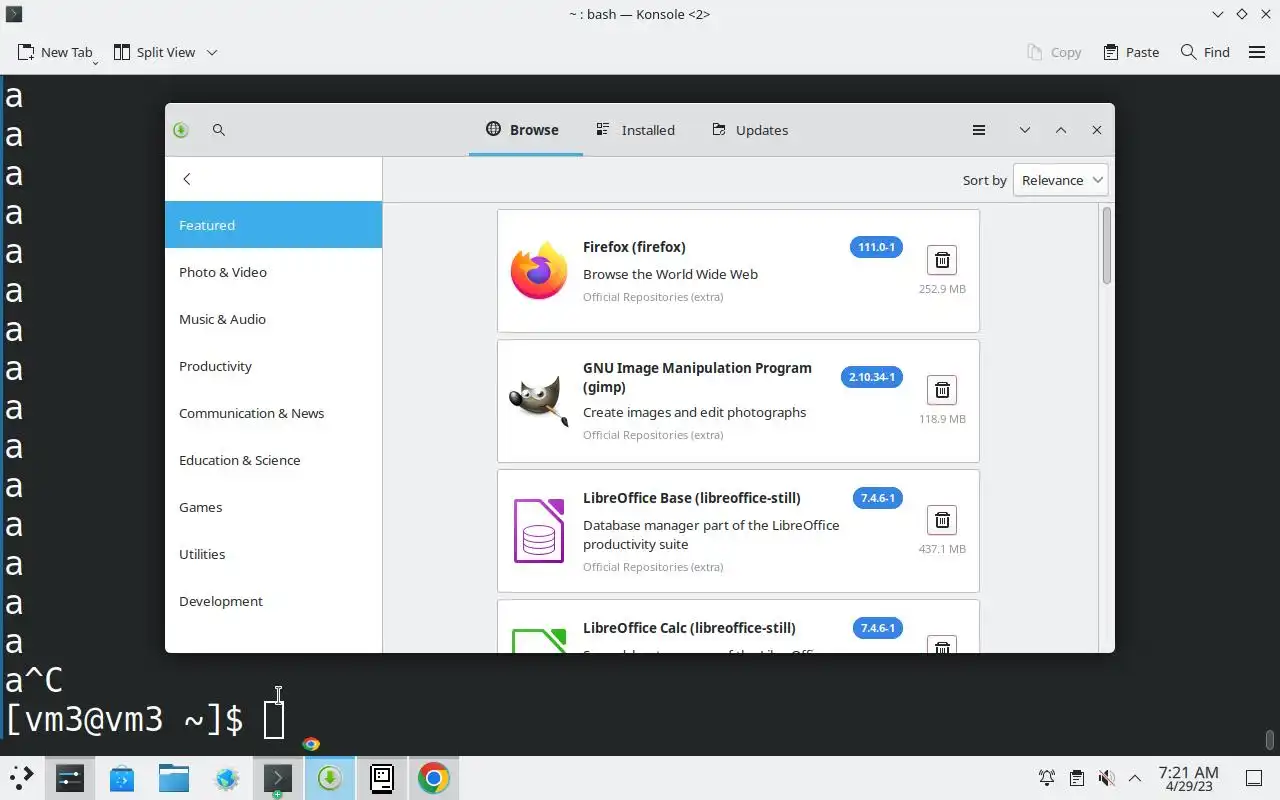The height and width of the screenshot is (800, 1280).
Task: Click the 7:21 AM clock in panel
Action: pyautogui.click(x=1188, y=772)
